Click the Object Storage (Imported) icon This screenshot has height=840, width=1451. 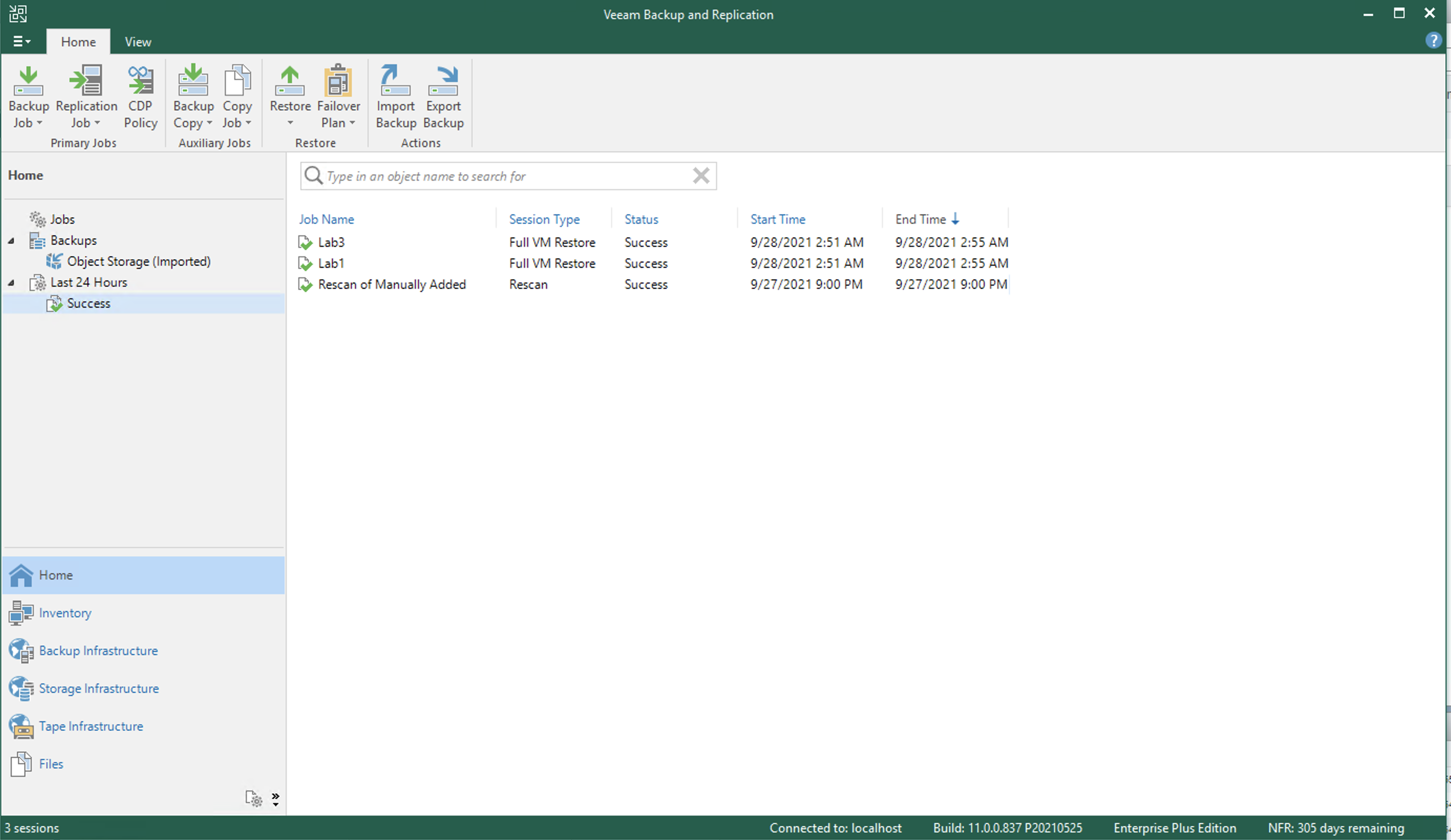coord(54,261)
